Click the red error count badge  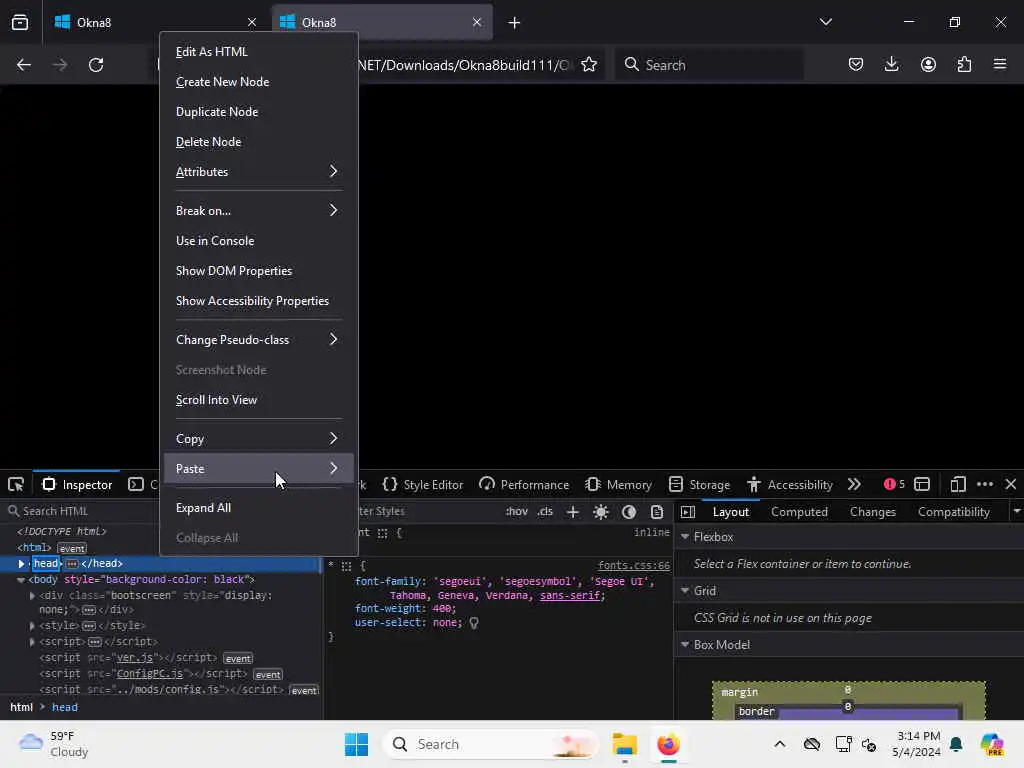coord(894,484)
